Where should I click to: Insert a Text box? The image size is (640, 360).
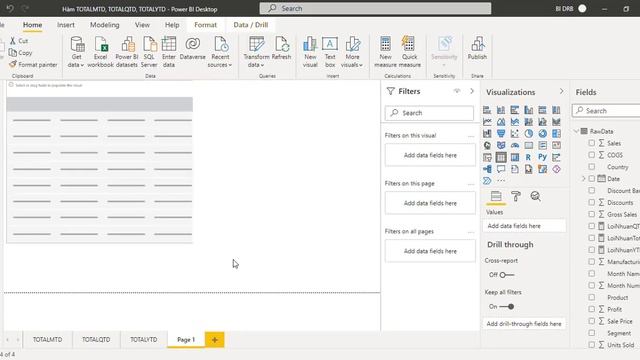tap(330, 52)
